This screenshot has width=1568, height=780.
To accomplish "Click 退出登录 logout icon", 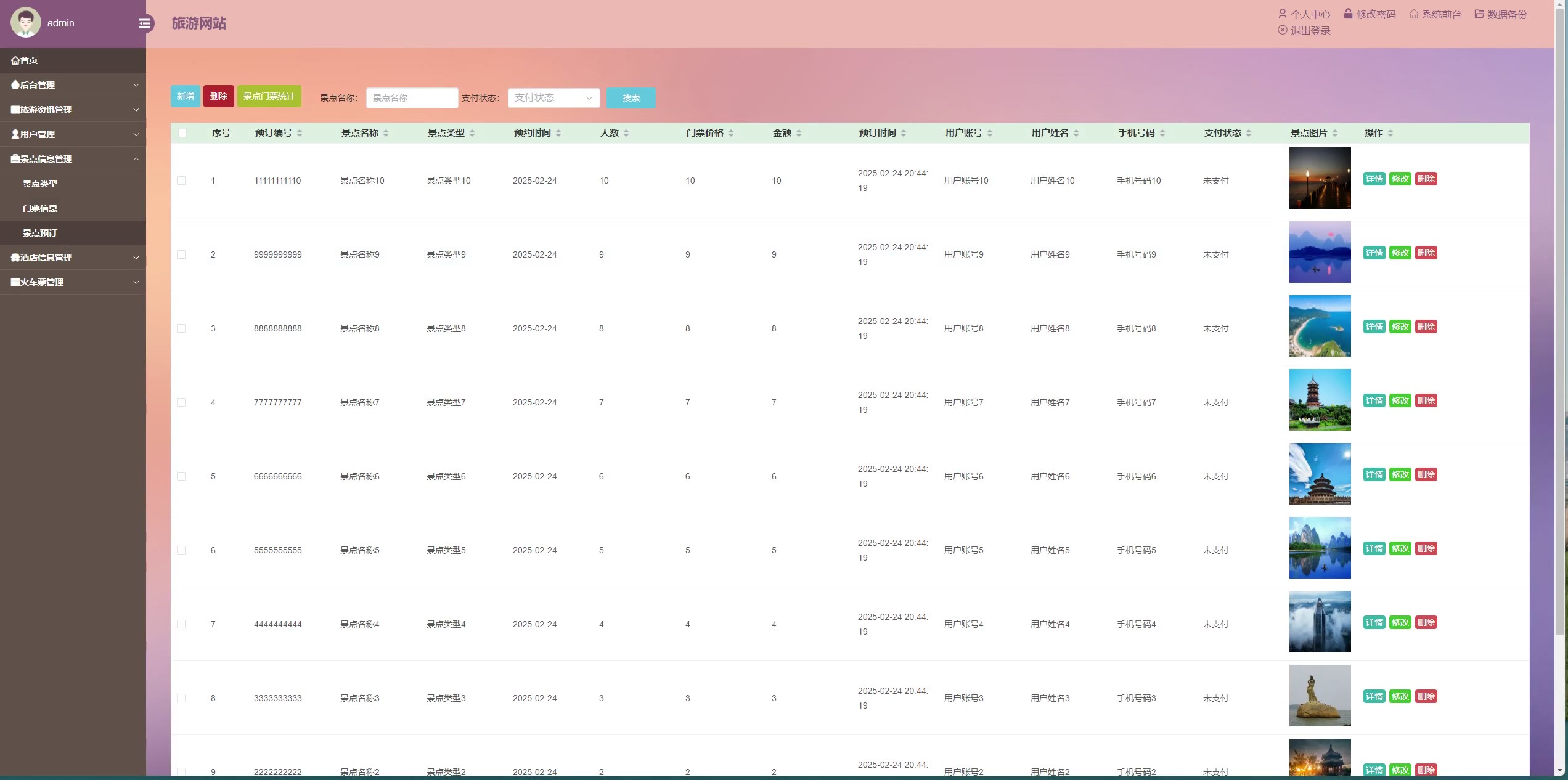I will pos(1283,30).
